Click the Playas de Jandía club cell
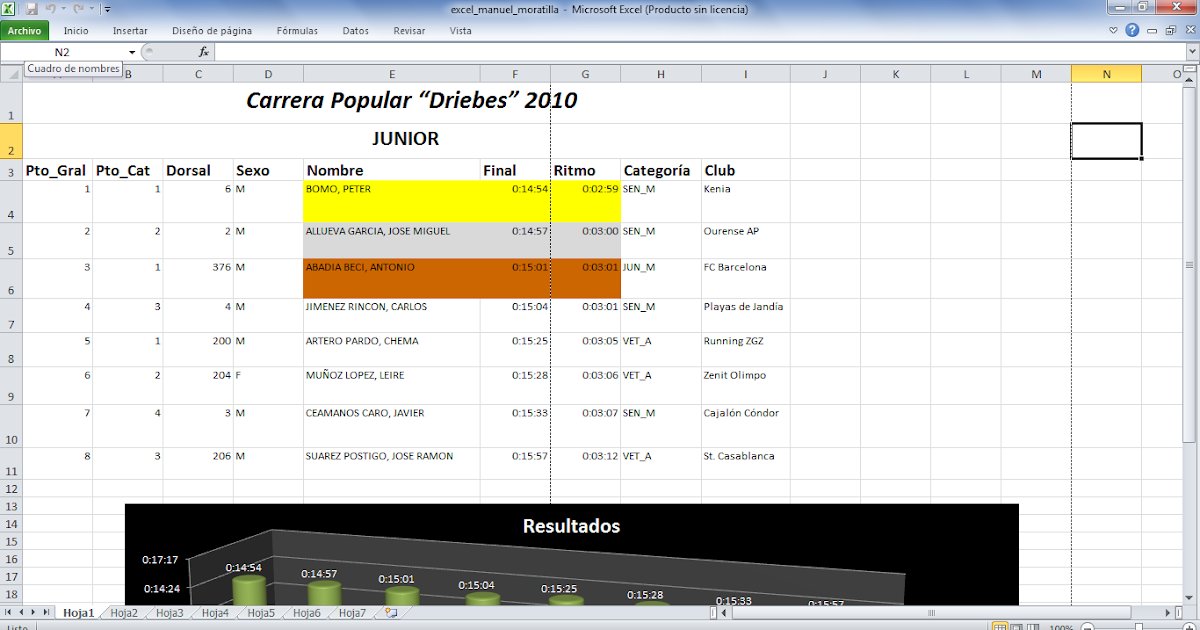Image resolution: width=1200 pixels, height=630 pixels. [x=745, y=315]
